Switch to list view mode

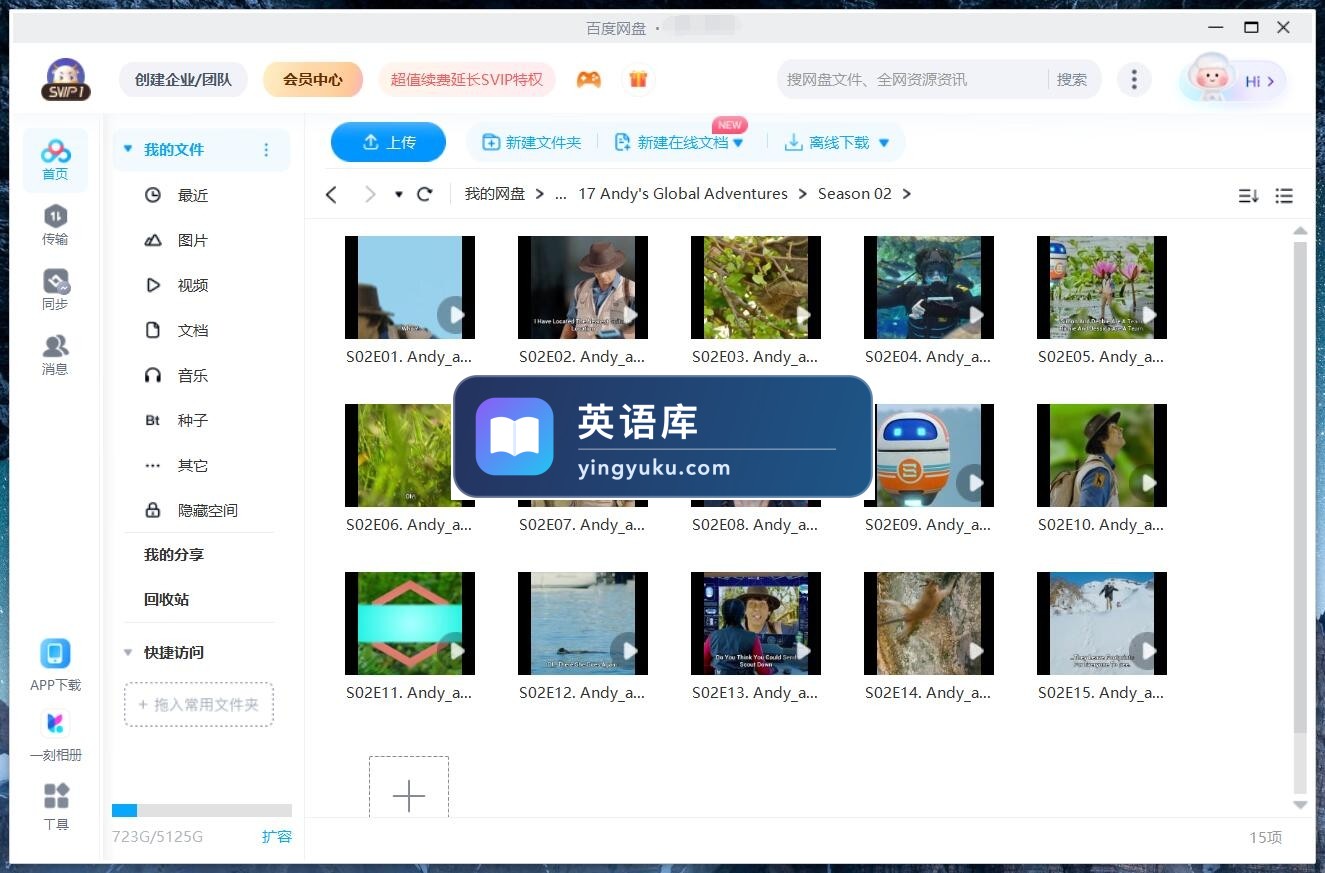pos(1284,196)
